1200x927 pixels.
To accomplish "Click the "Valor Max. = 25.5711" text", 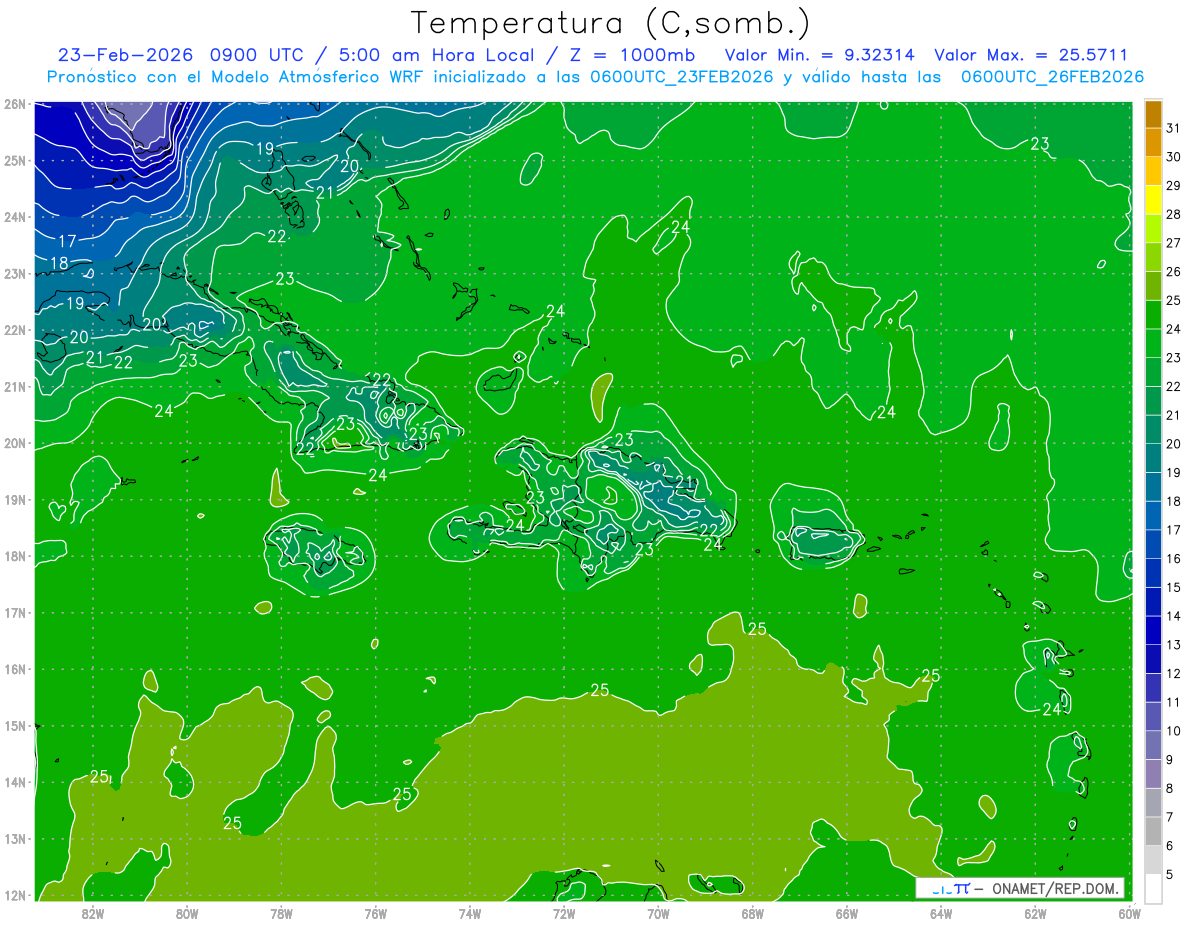I will click(1031, 55).
